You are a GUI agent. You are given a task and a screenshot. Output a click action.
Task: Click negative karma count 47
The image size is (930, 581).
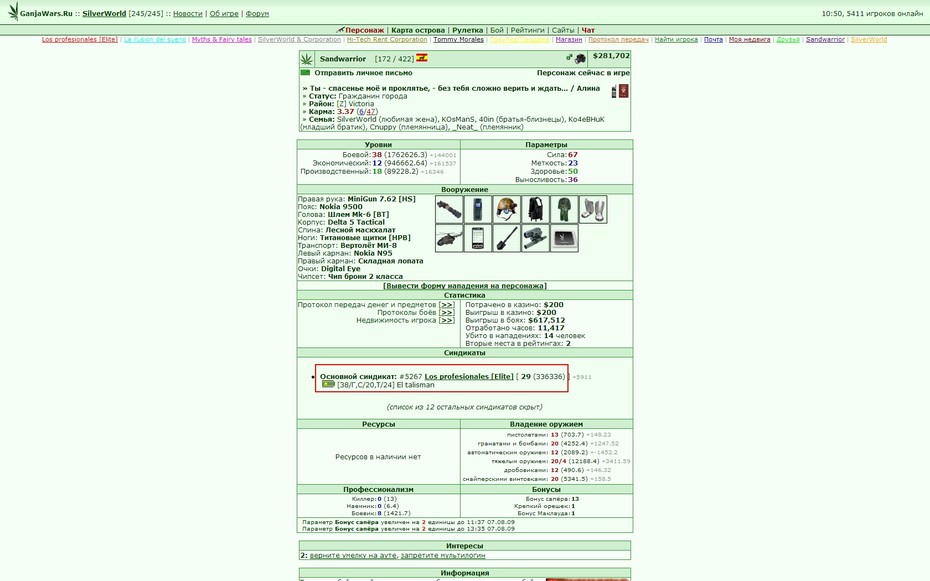point(371,111)
